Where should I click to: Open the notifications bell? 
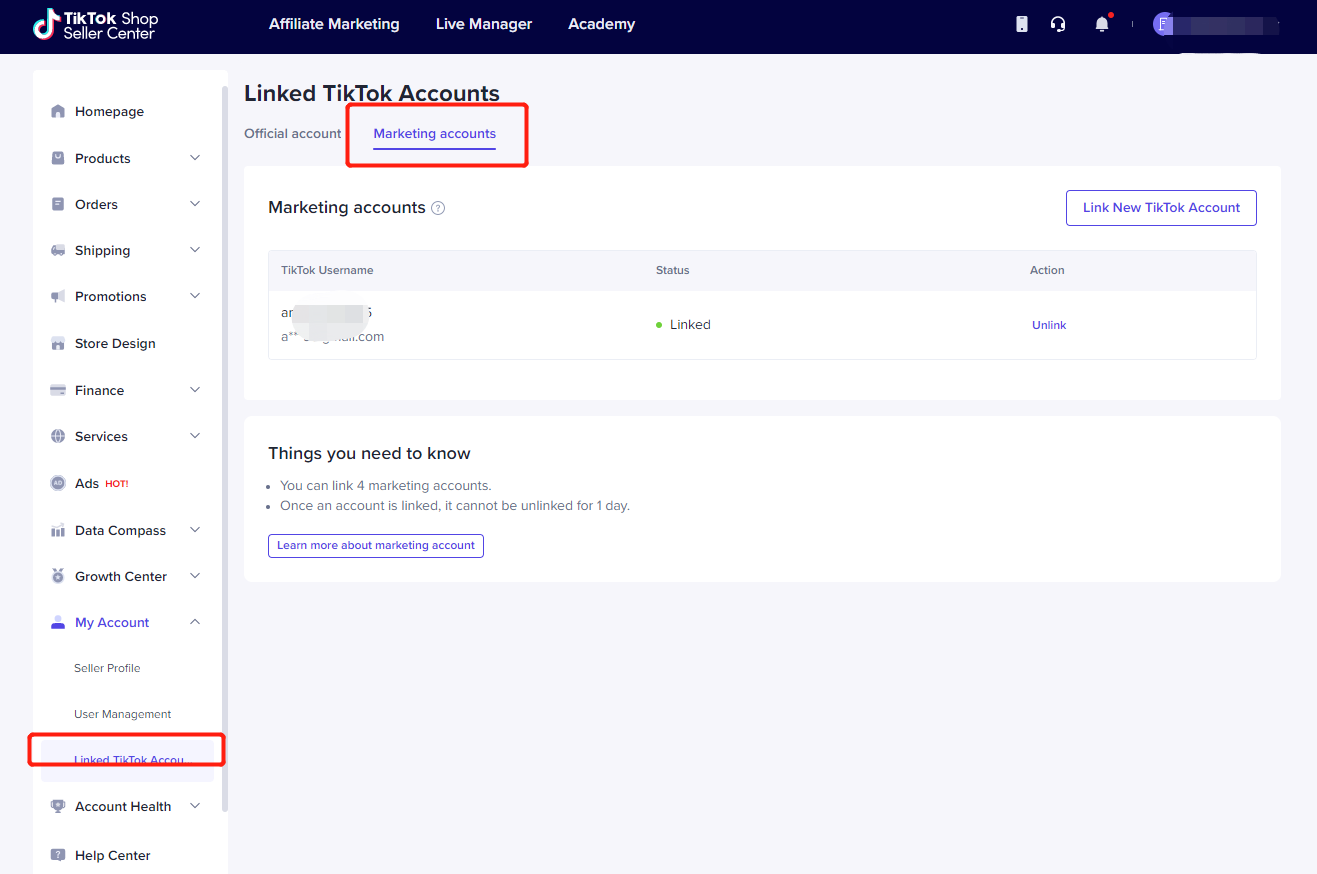point(1102,24)
